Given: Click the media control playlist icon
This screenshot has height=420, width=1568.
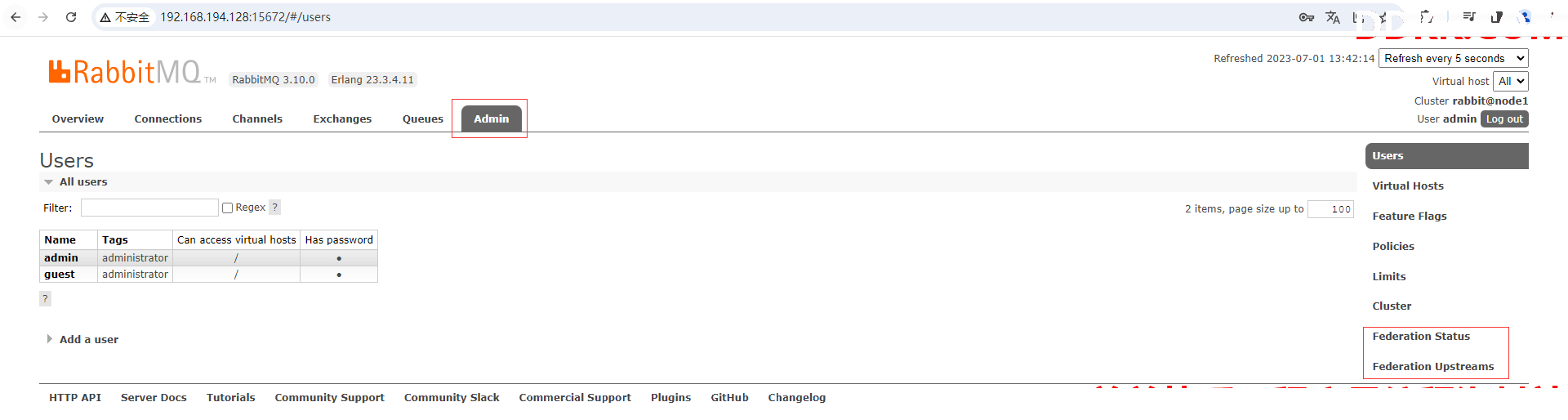Looking at the screenshot, I should [x=1468, y=17].
